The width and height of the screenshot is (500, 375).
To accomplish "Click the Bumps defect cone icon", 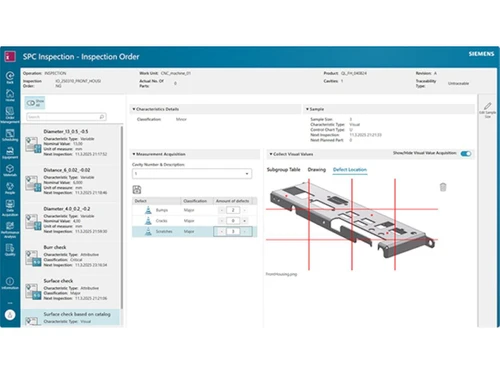I will coord(148,210).
